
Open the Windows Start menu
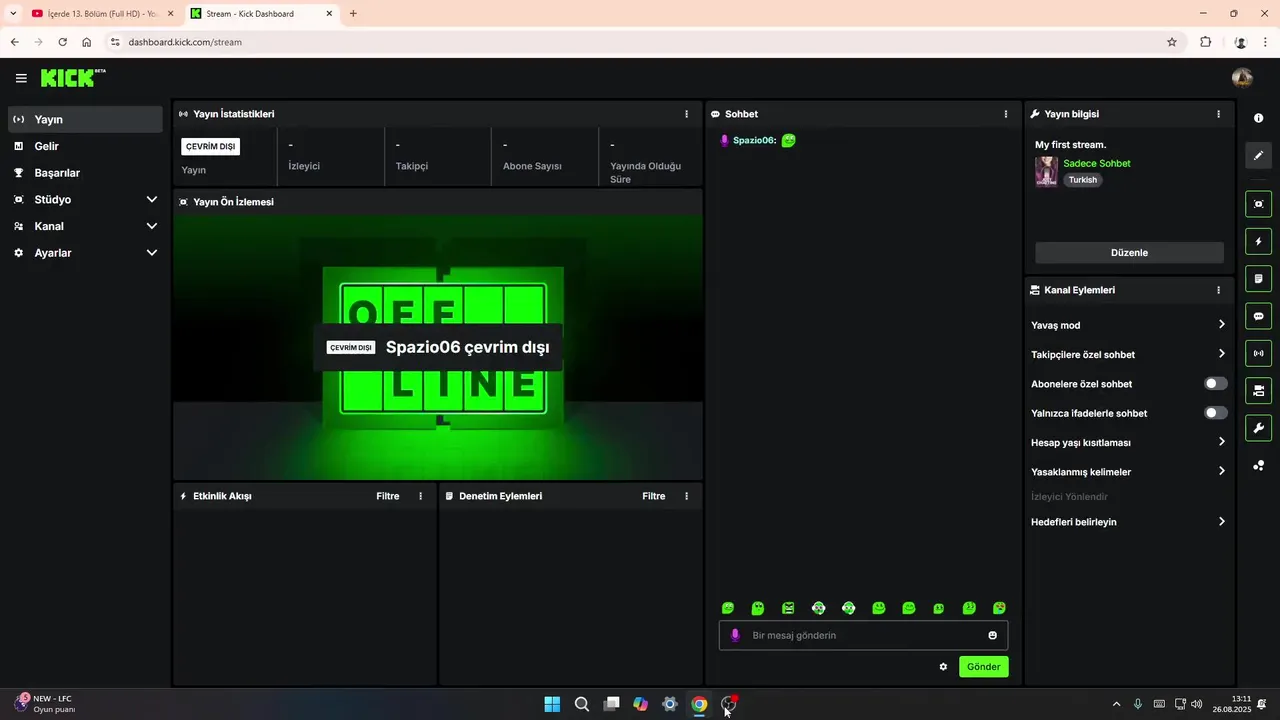click(x=552, y=704)
